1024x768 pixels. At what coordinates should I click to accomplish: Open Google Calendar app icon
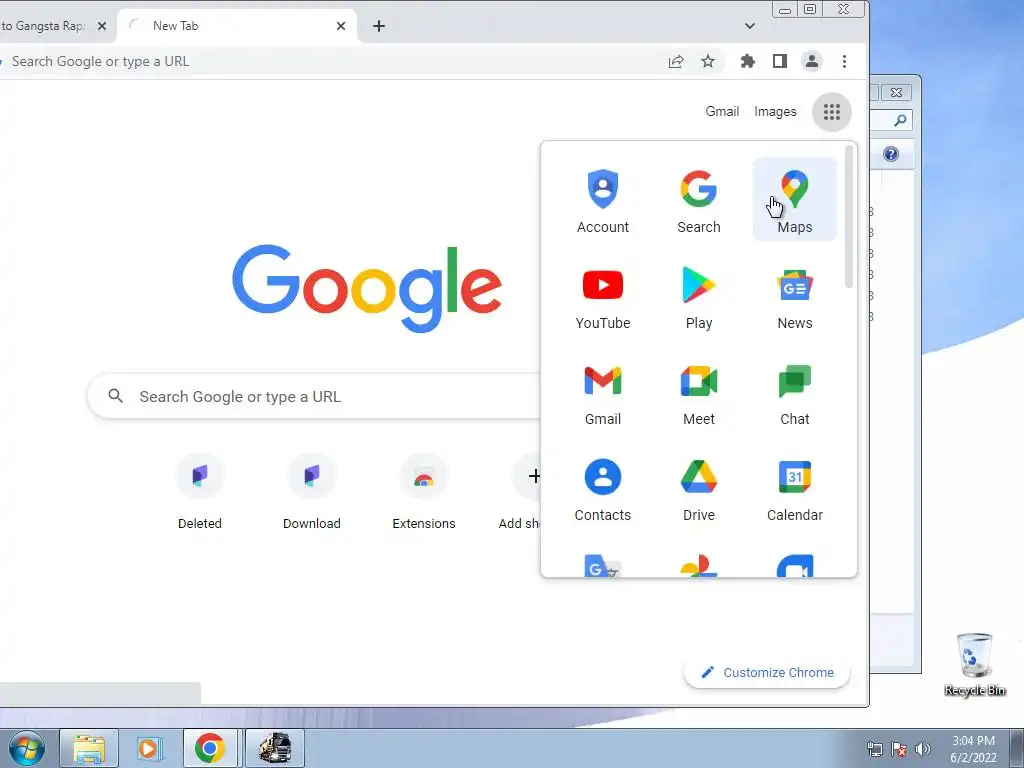coord(794,488)
